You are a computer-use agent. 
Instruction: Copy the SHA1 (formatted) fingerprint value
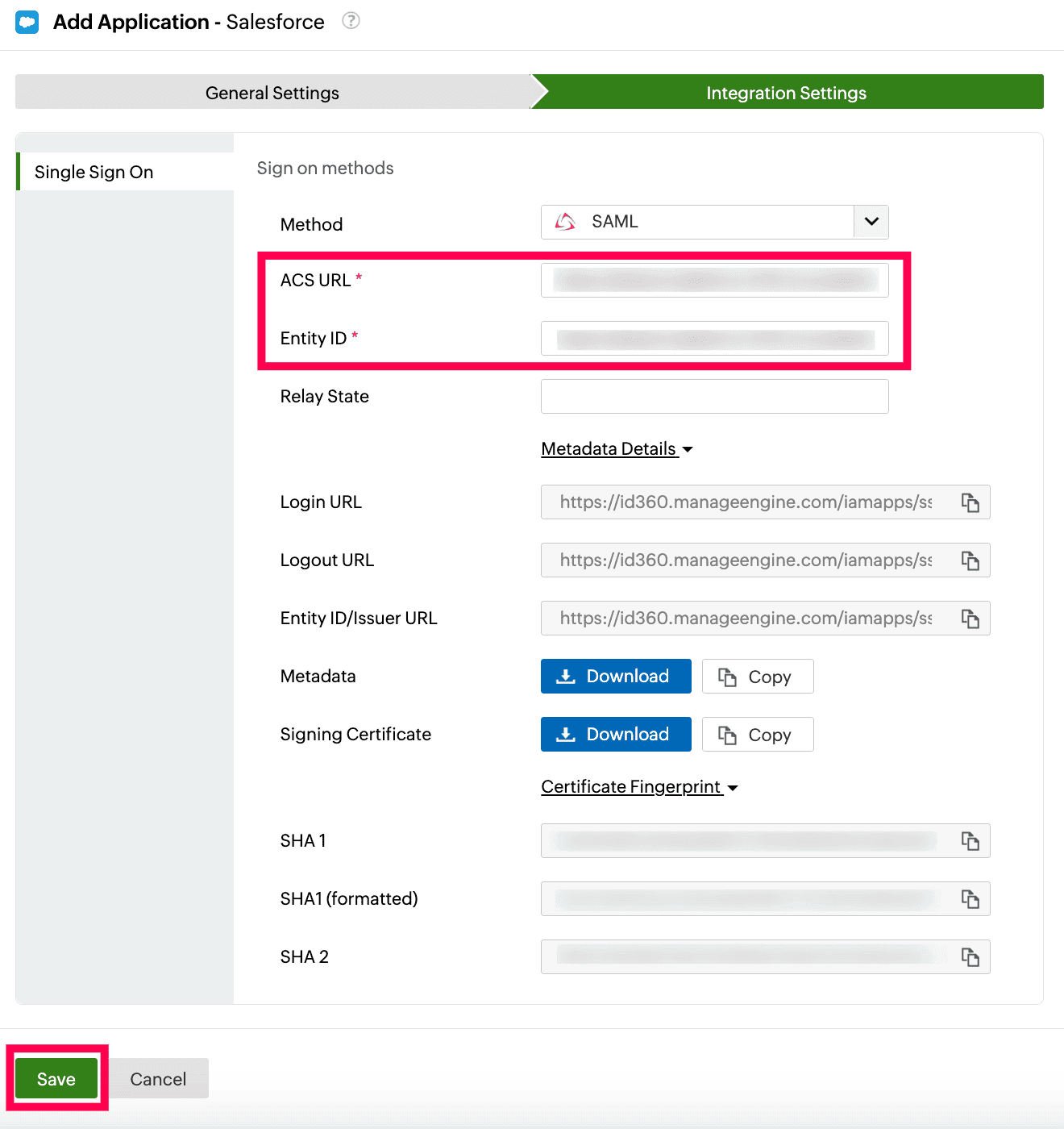[970, 898]
